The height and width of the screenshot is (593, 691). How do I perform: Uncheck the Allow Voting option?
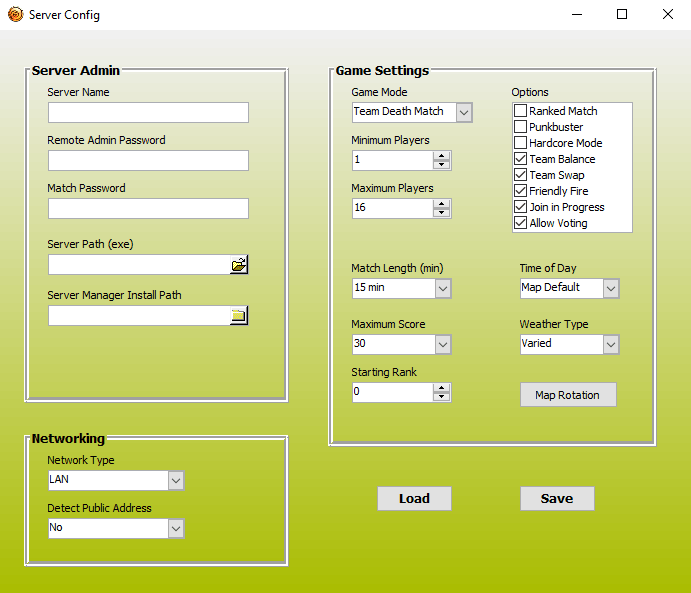521,223
